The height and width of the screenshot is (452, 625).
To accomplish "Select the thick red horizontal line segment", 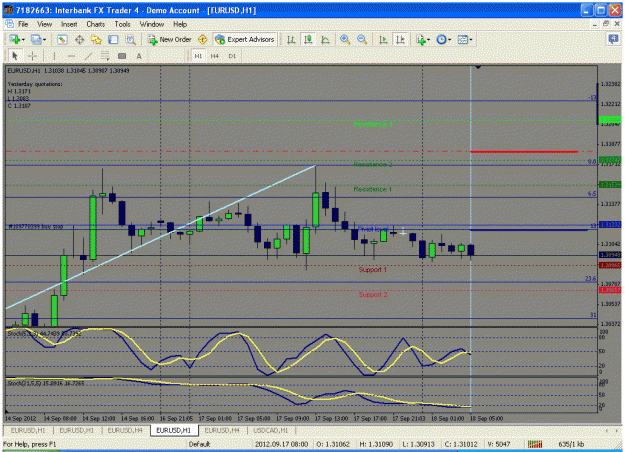I will coord(524,151).
